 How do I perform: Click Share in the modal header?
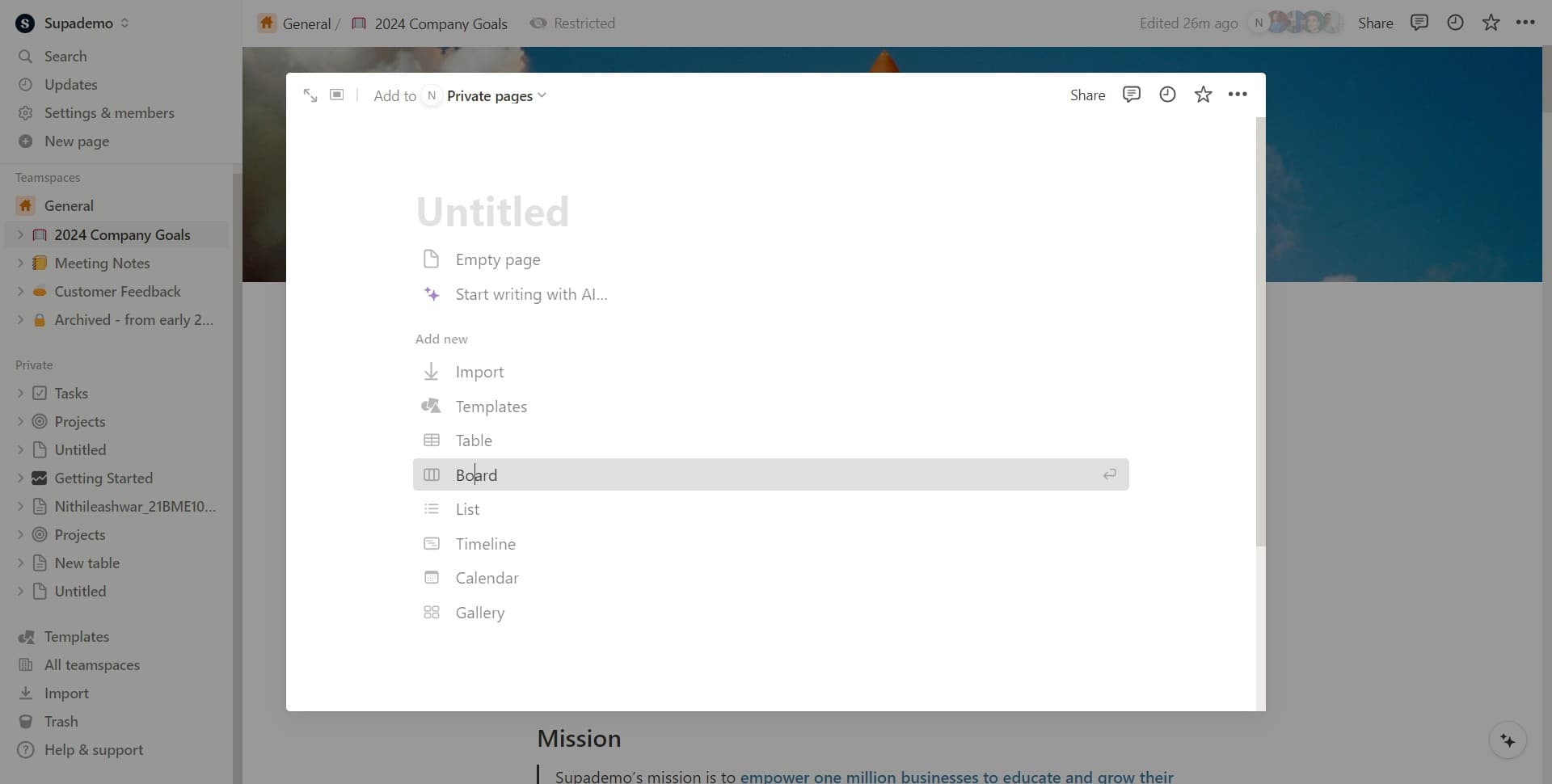pos(1087,95)
